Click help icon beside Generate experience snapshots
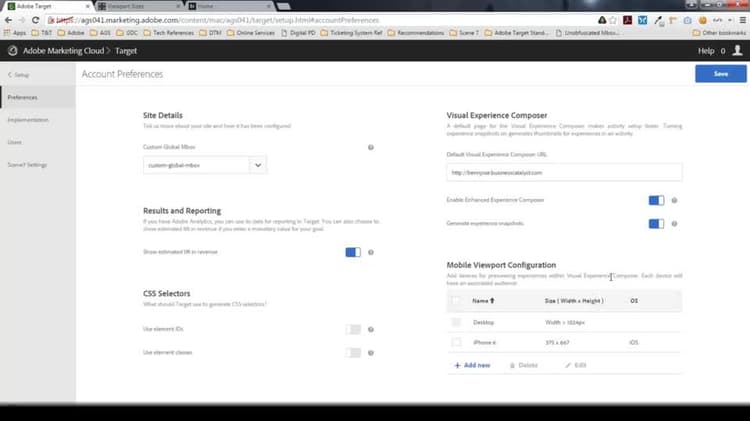The height and width of the screenshot is (421, 750). click(x=674, y=223)
